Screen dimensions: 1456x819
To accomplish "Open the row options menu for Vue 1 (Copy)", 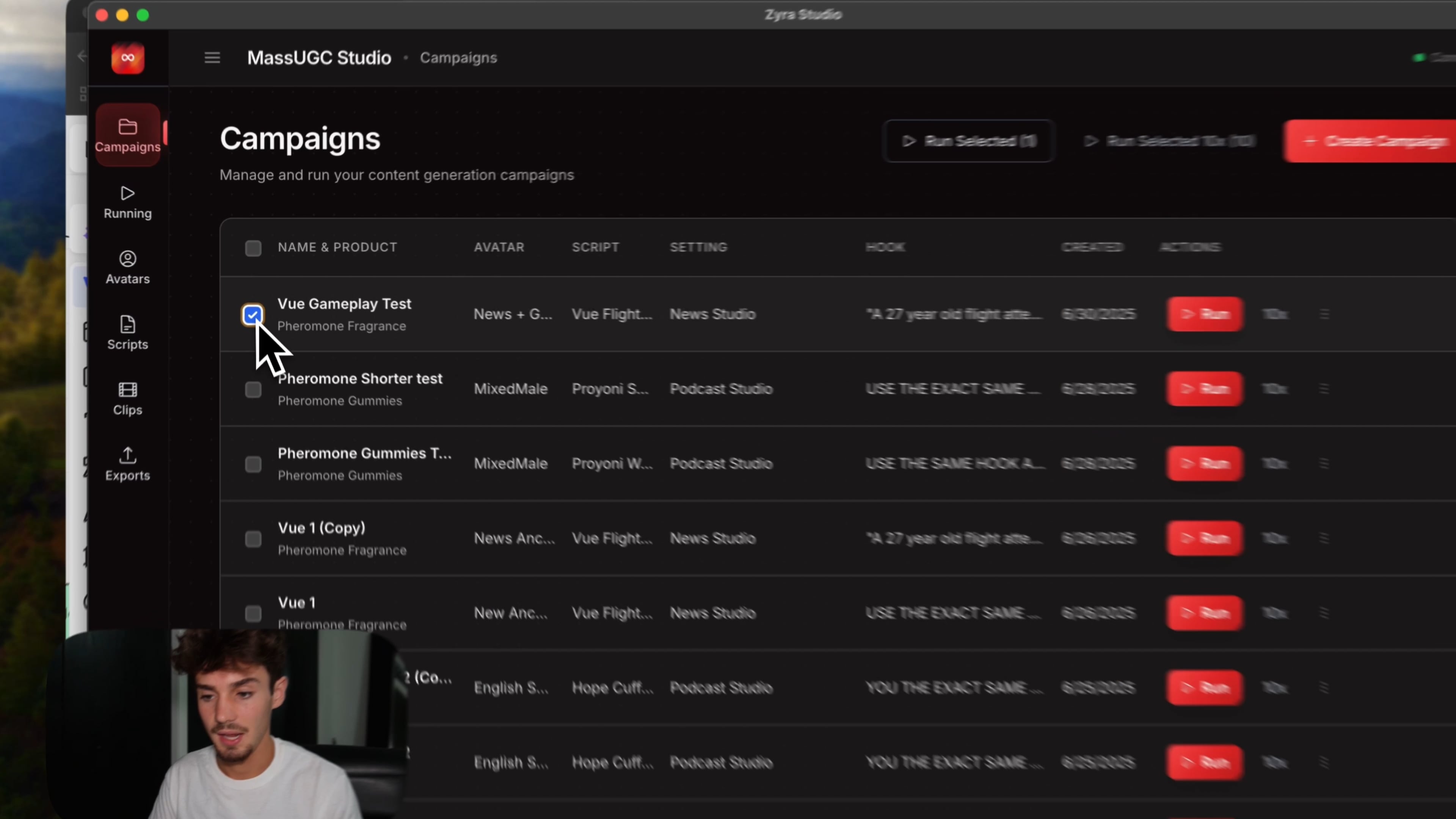I will point(1324,538).
